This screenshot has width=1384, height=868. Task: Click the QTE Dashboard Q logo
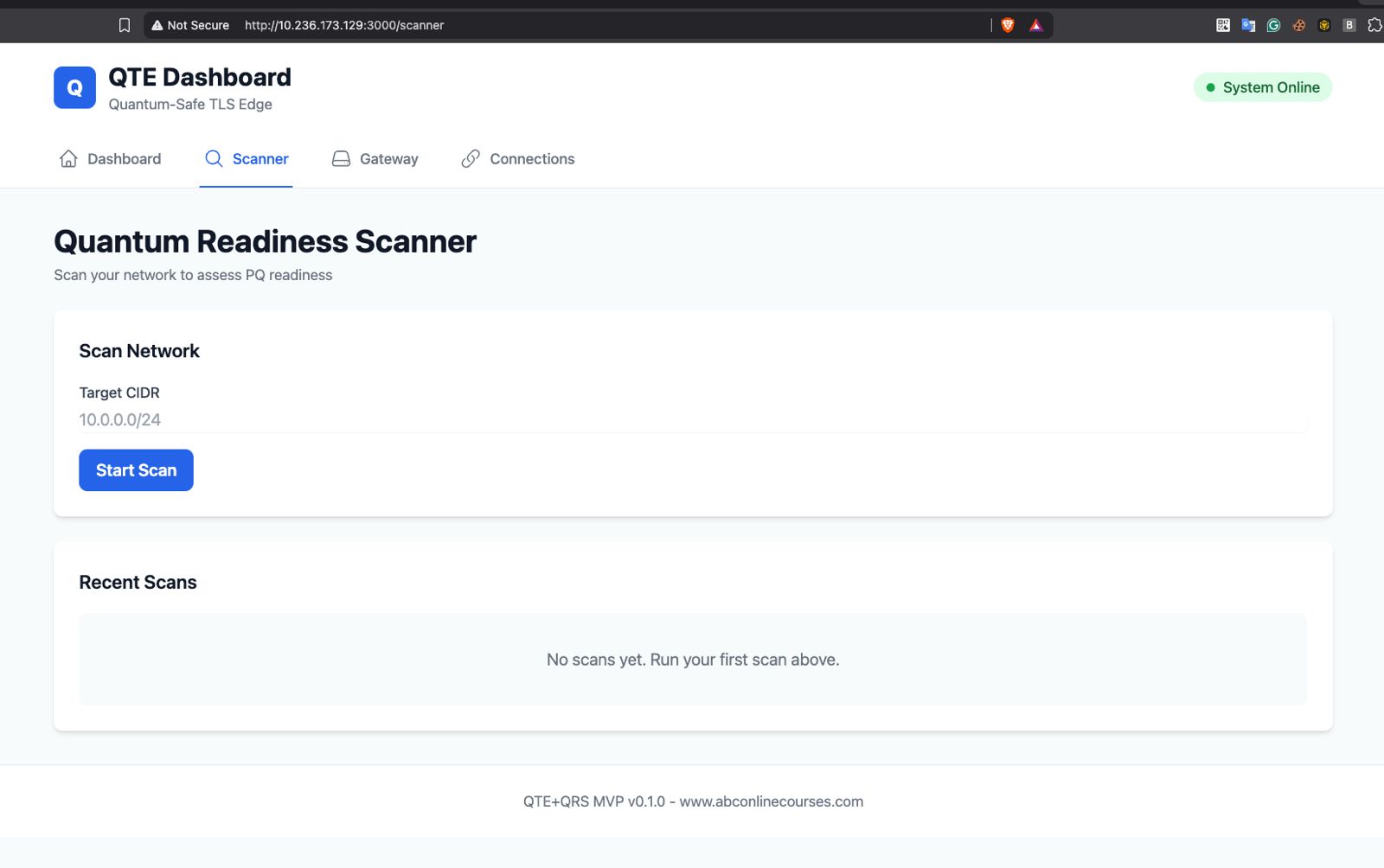tap(74, 86)
